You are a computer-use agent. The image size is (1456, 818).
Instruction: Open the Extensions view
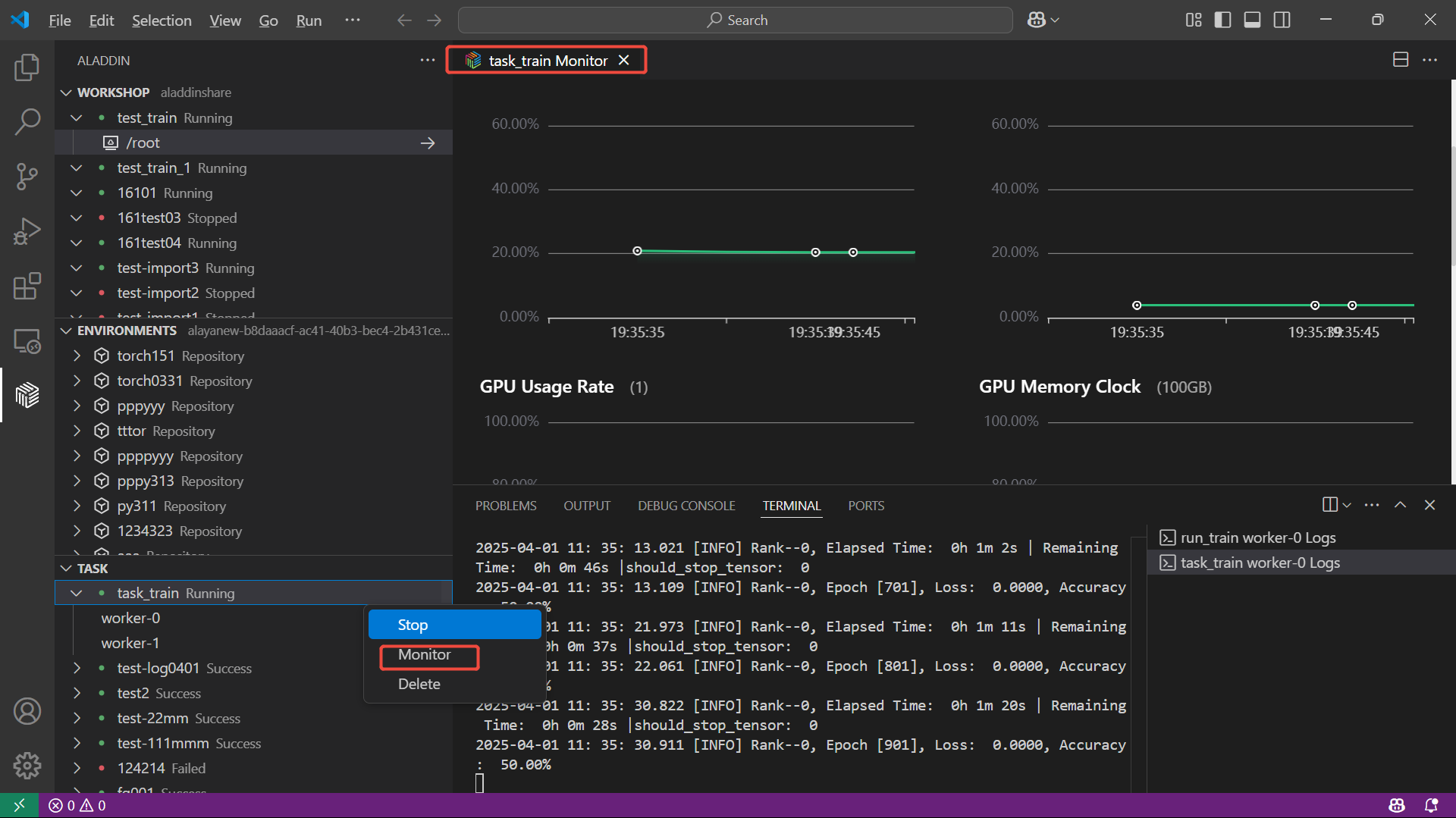27,286
